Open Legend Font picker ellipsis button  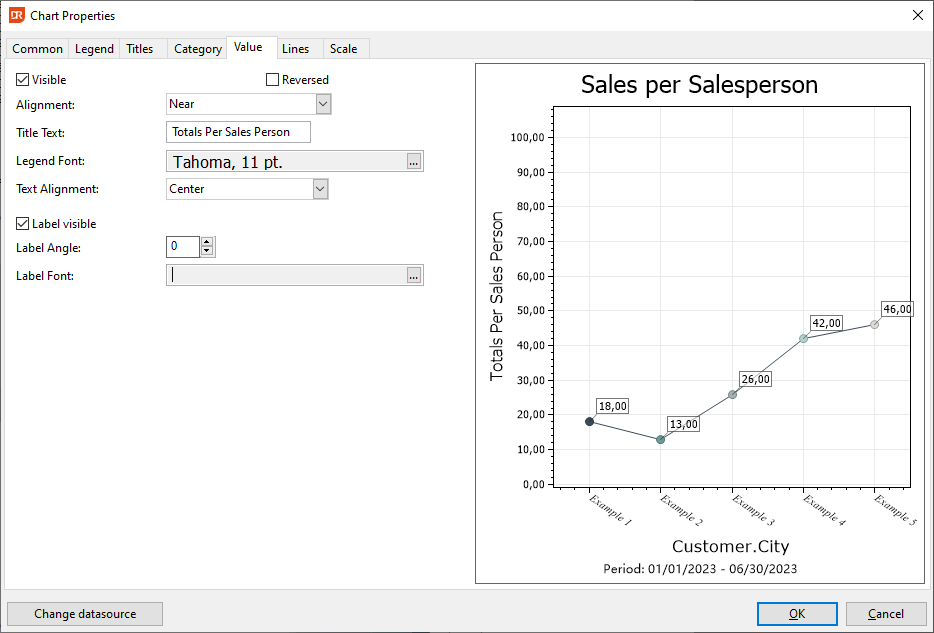413,161
